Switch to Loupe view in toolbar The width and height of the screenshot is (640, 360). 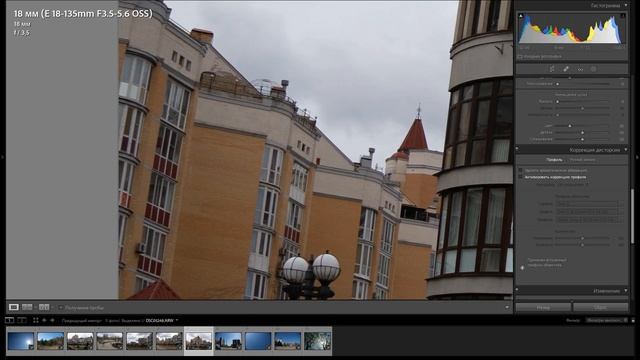(x=13, y=307)
